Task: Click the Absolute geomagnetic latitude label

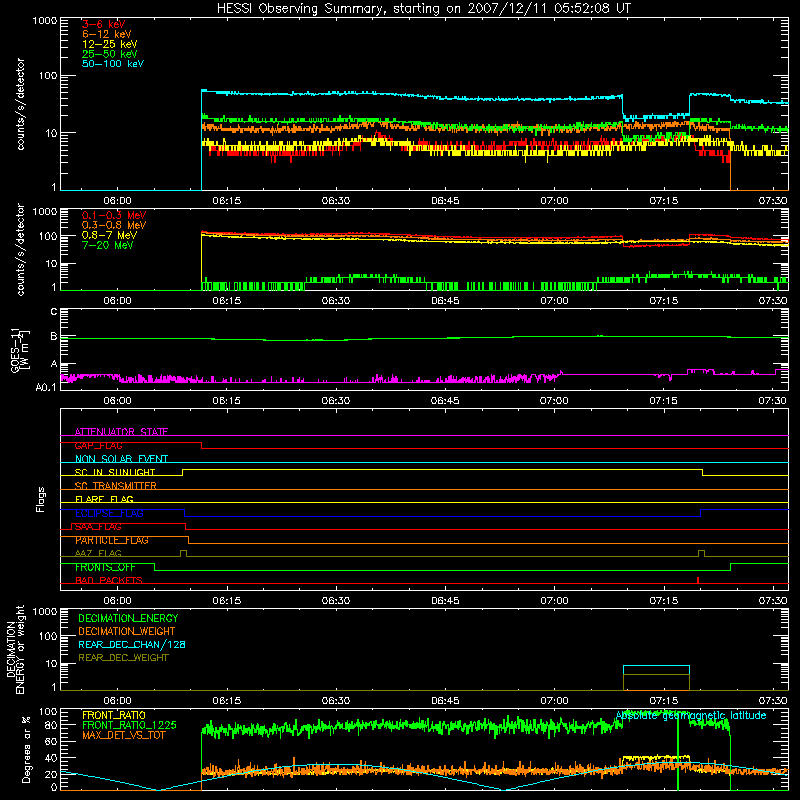Action: (691, 715)
